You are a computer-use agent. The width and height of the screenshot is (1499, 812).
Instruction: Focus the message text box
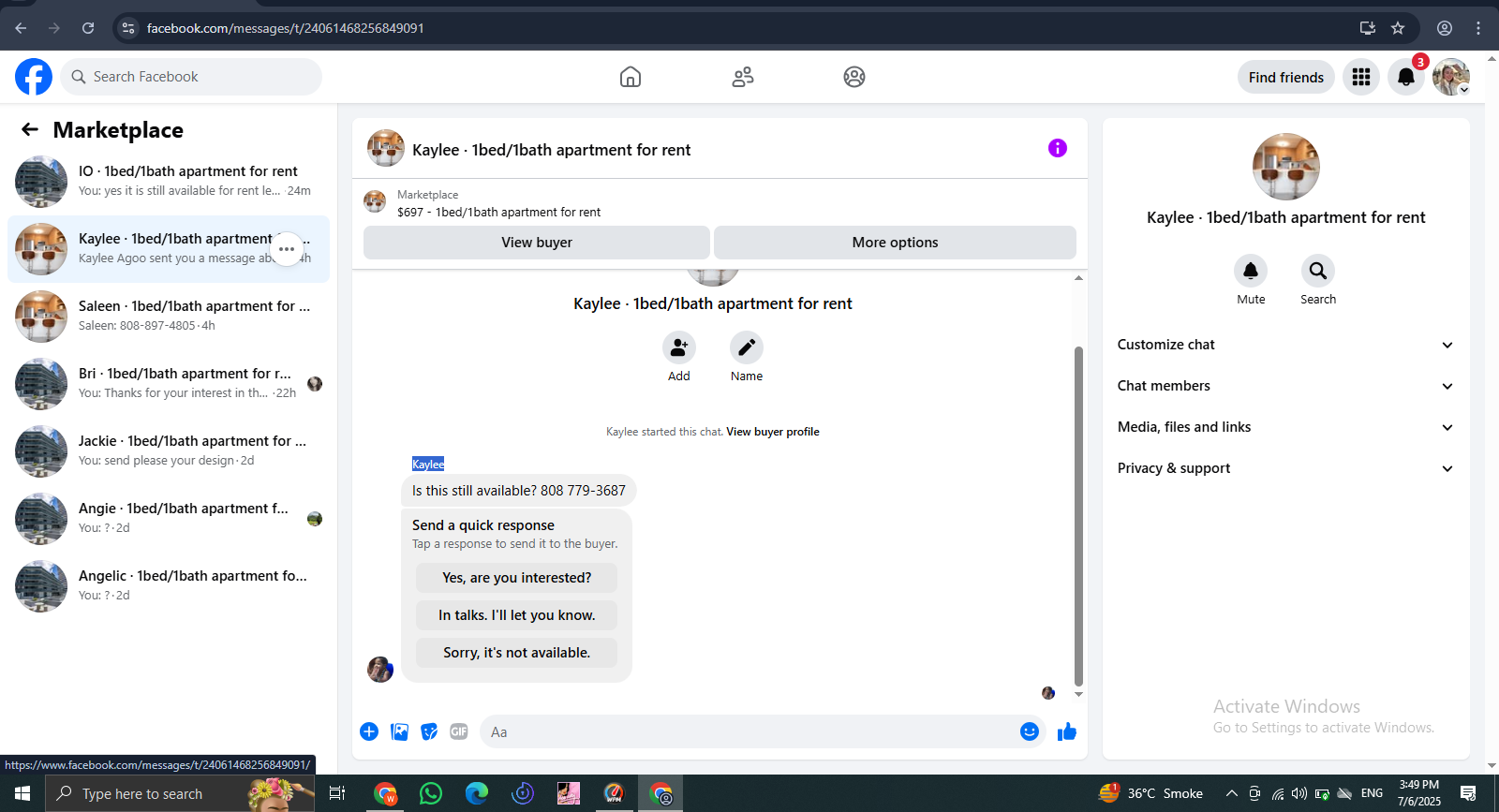(x=749, y=731)
